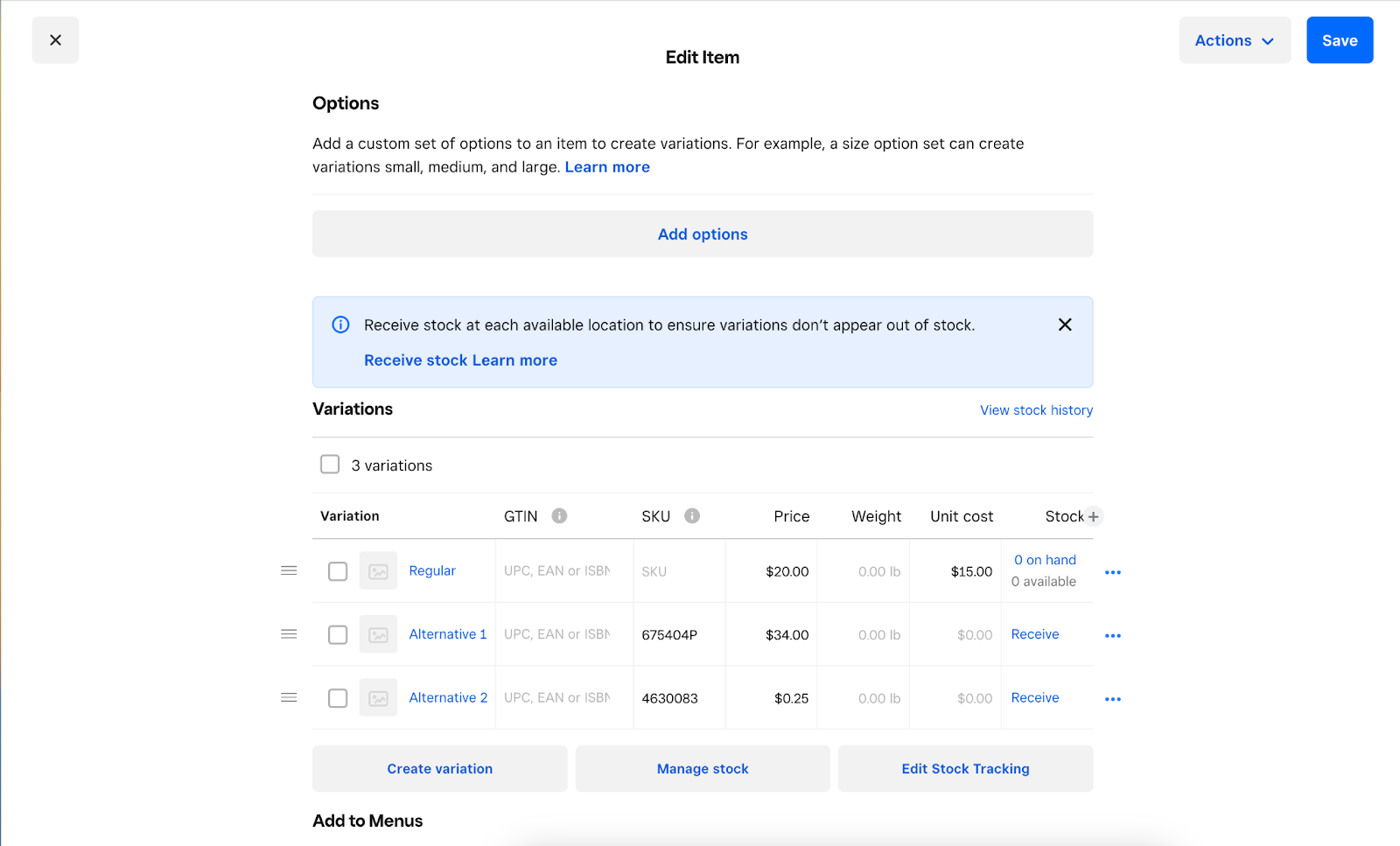Grab the drag handle beside the Regular row
The width and height of the screenshot is (1400, 846).
(x=289, y=570)
